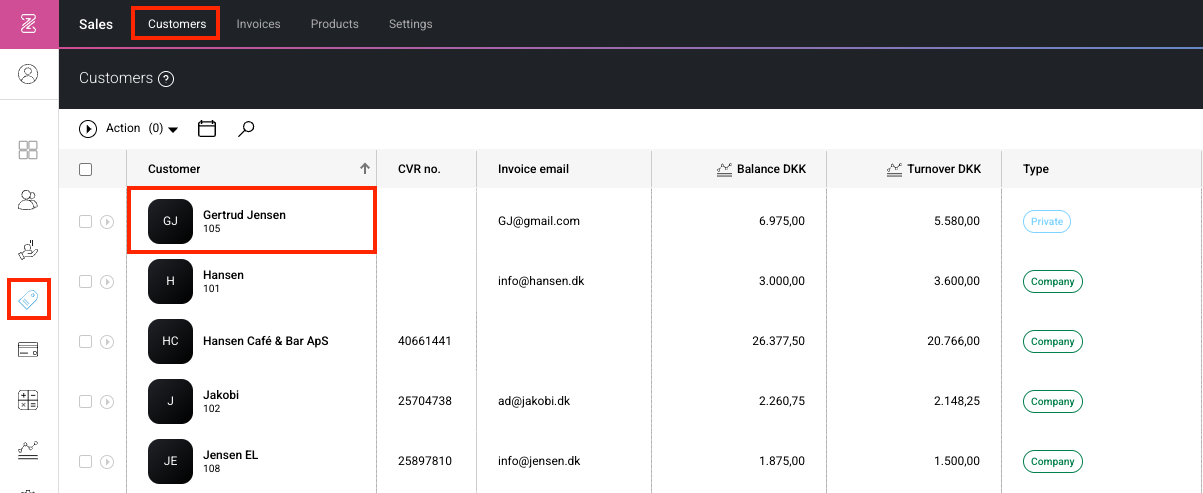Click the J avatar of Jakobi
The image size is (1203, 493).
tap(170, 401)
